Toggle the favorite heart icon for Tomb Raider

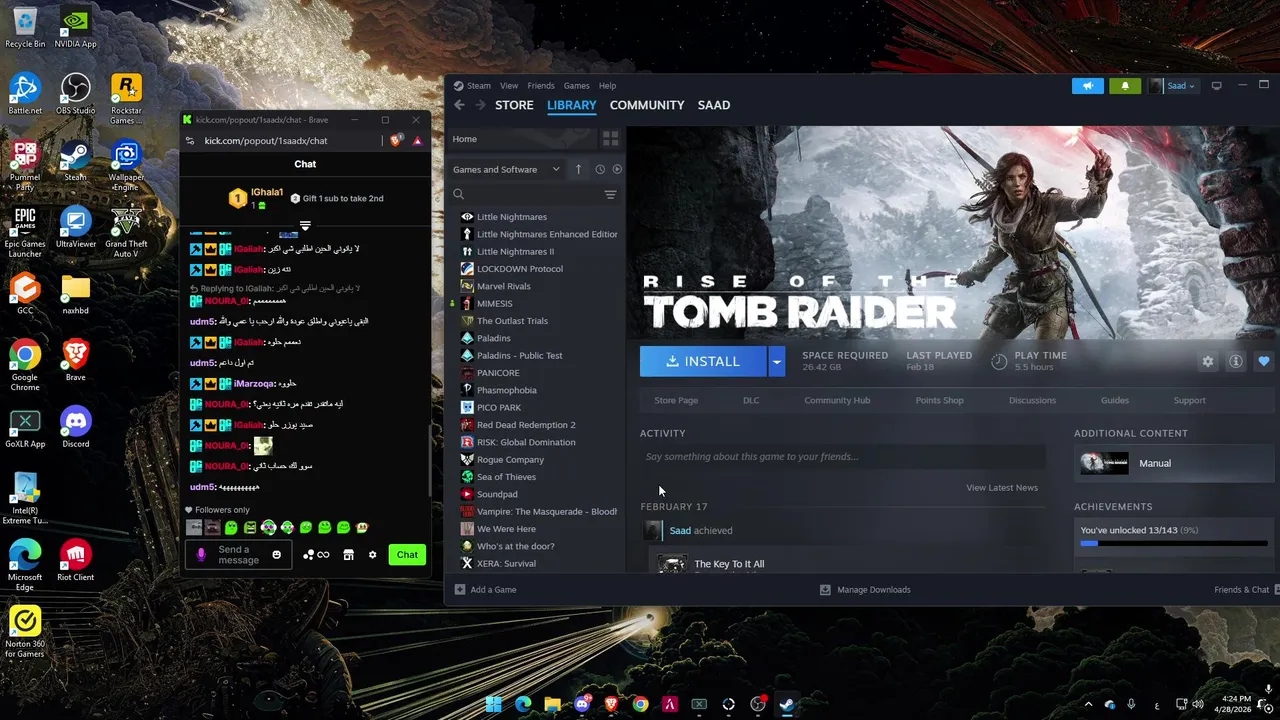click(1264, 361)
